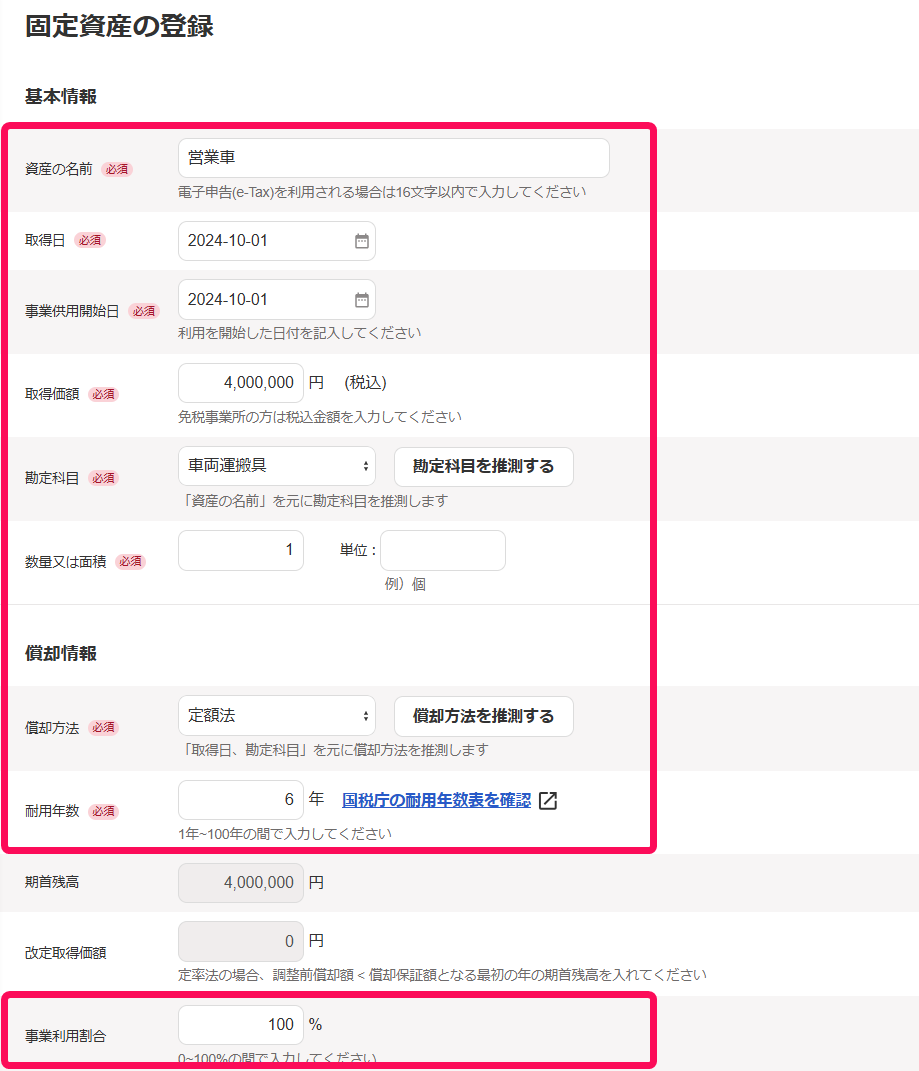Viewport: 919px width, 1071px height.
Task: Open the 償却方法 dropdown showing 定額法
Action: [x=277, y=716]
